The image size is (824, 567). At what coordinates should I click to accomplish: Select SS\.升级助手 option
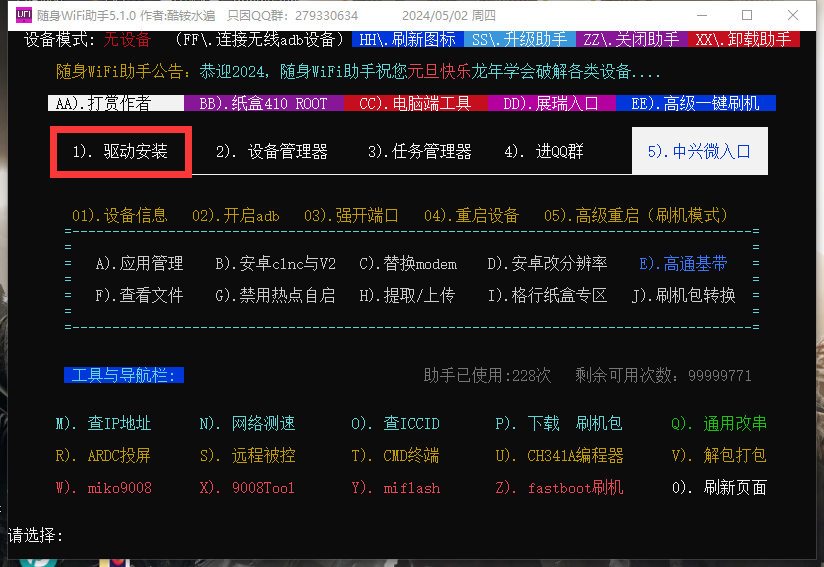click(x=520, y=39)
